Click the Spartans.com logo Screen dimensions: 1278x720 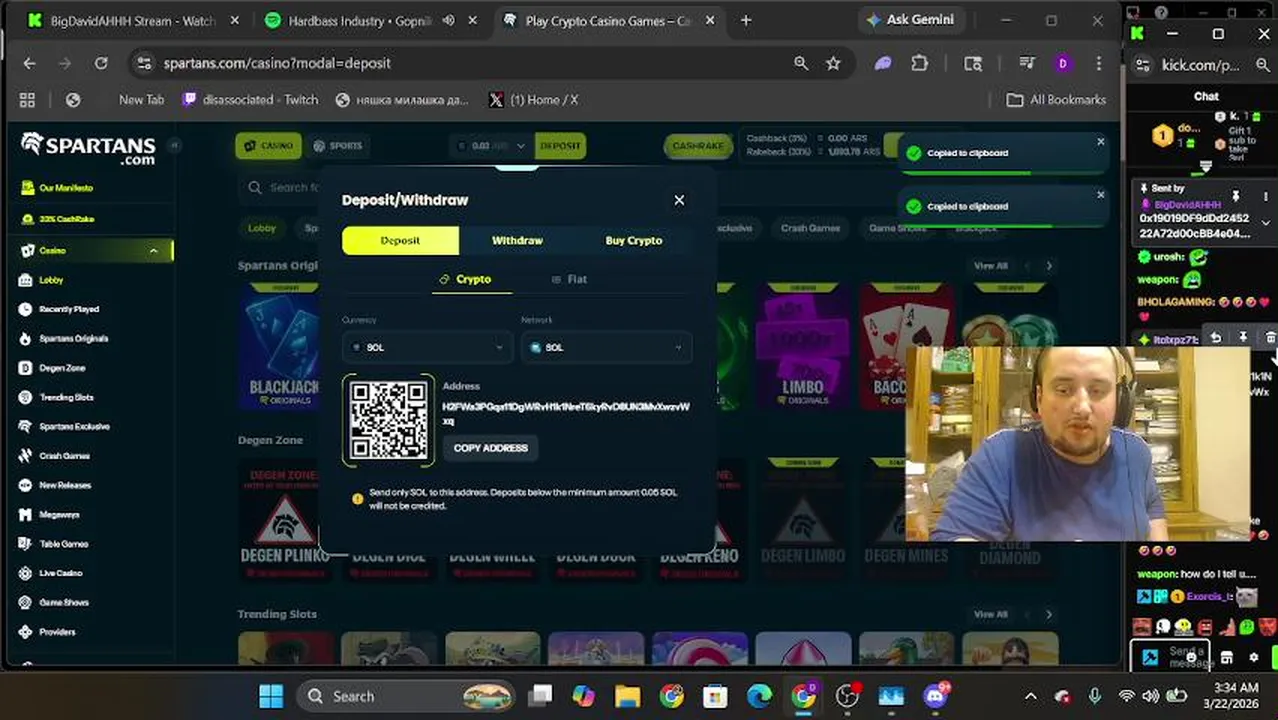point(88,149)
